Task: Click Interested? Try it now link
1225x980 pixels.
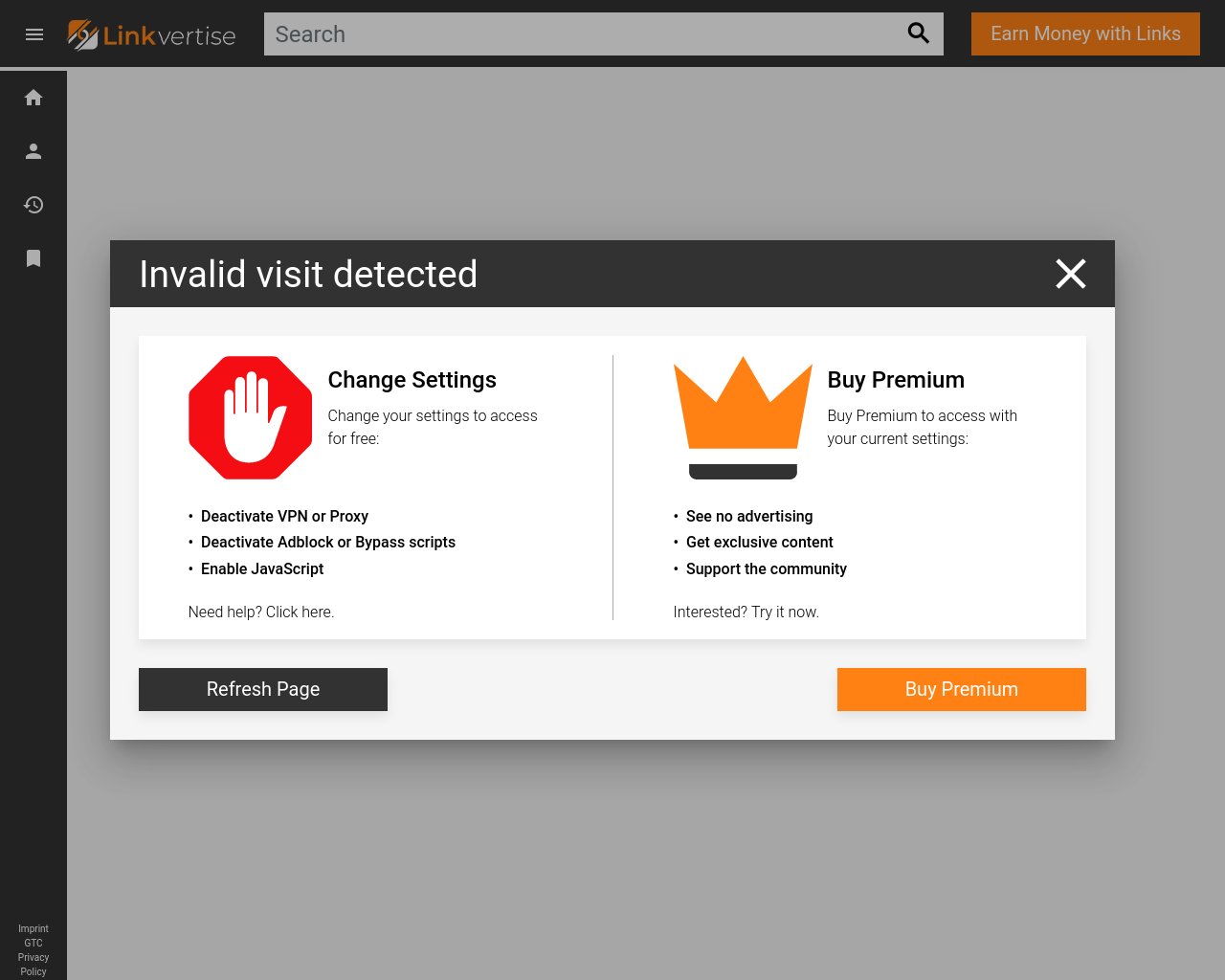Action: pyautogui.click(x=746, y=612)
